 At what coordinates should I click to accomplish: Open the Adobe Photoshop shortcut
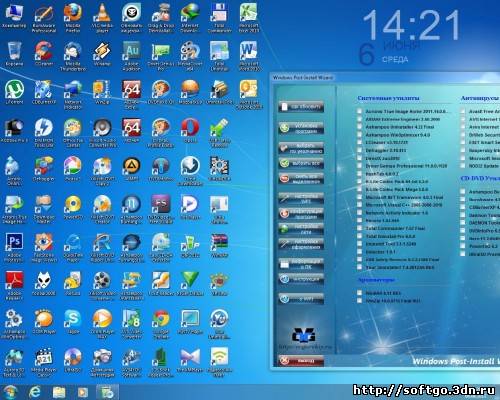pyautogui.click(x=14, y=247)
